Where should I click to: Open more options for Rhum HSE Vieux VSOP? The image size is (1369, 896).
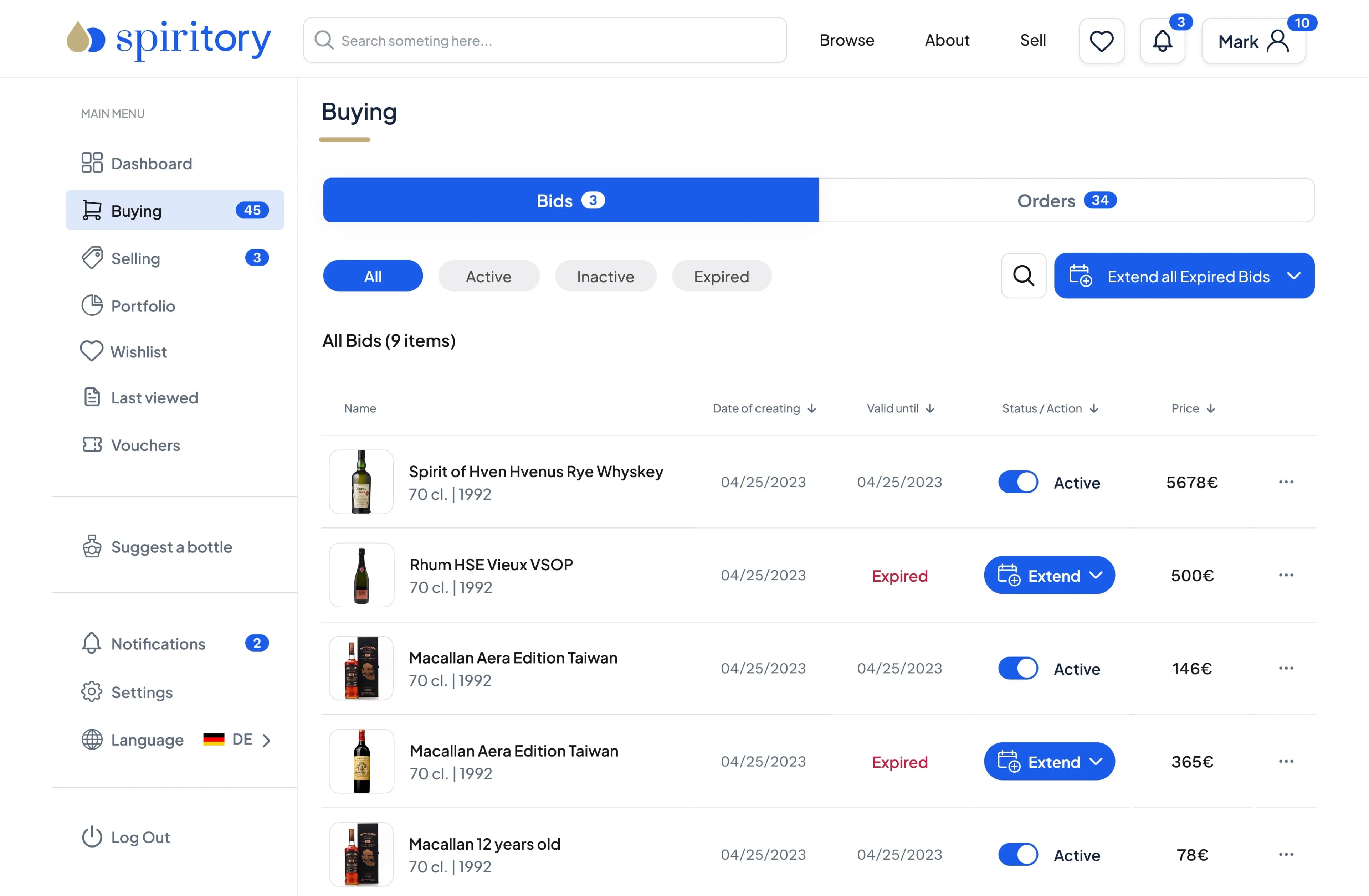coord(1286,575)
